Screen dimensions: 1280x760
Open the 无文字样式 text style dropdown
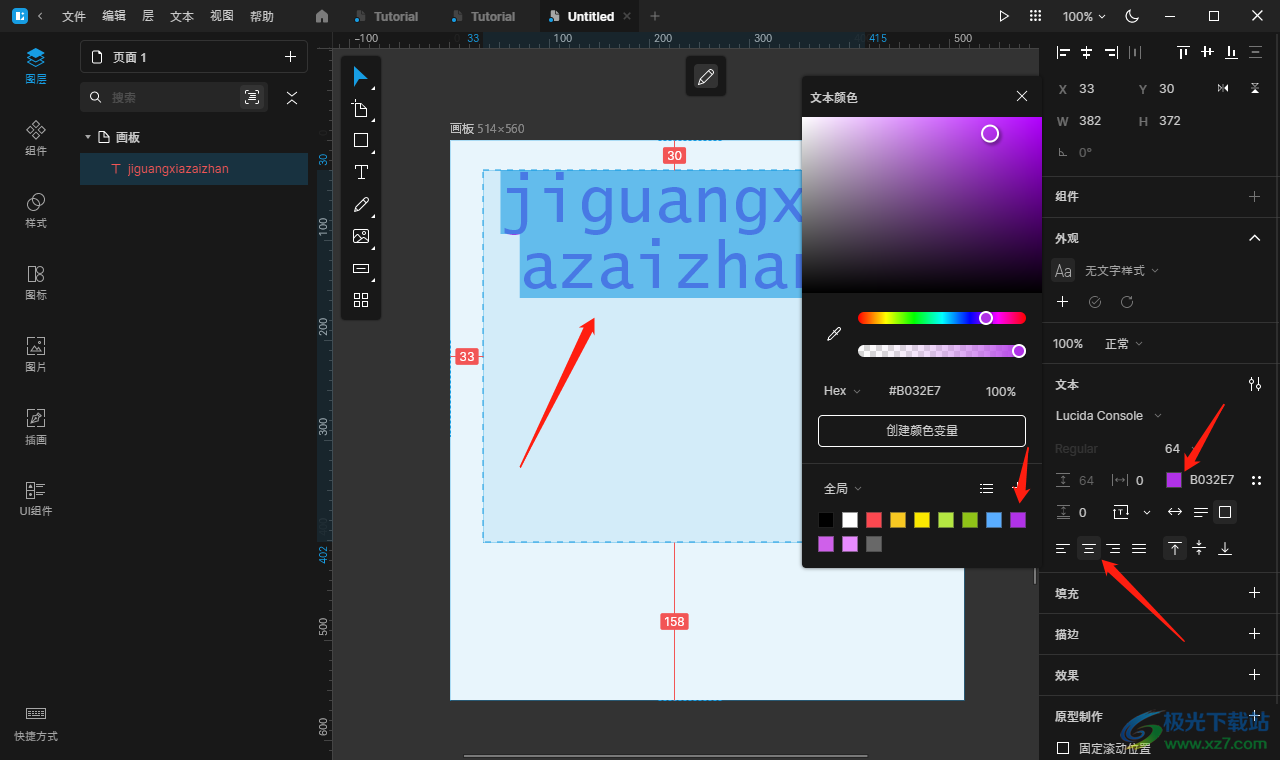click(1122, 270)
